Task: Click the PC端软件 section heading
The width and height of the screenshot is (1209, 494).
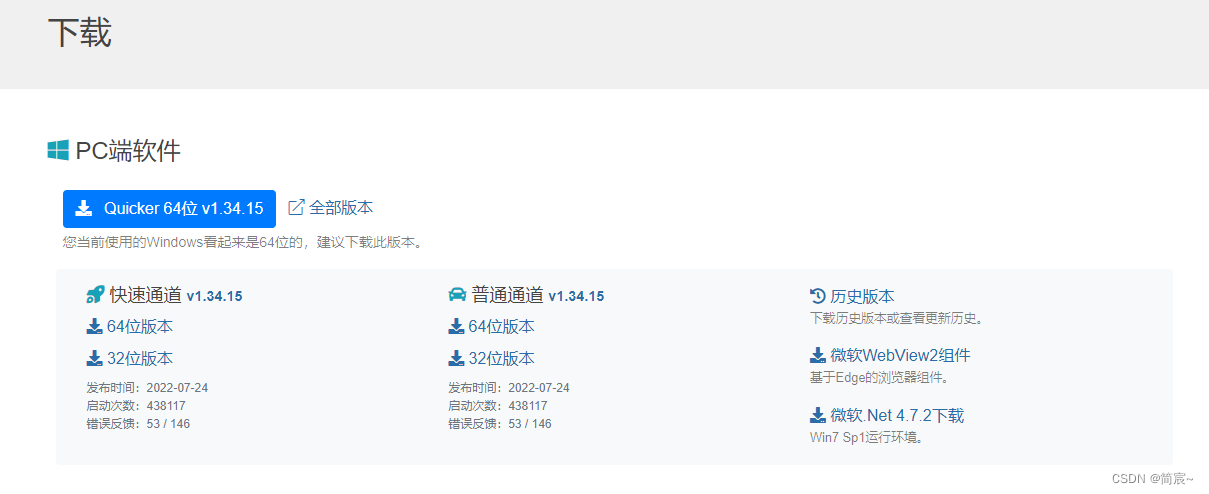Action: pyautogui.click(x=128, y=151)
